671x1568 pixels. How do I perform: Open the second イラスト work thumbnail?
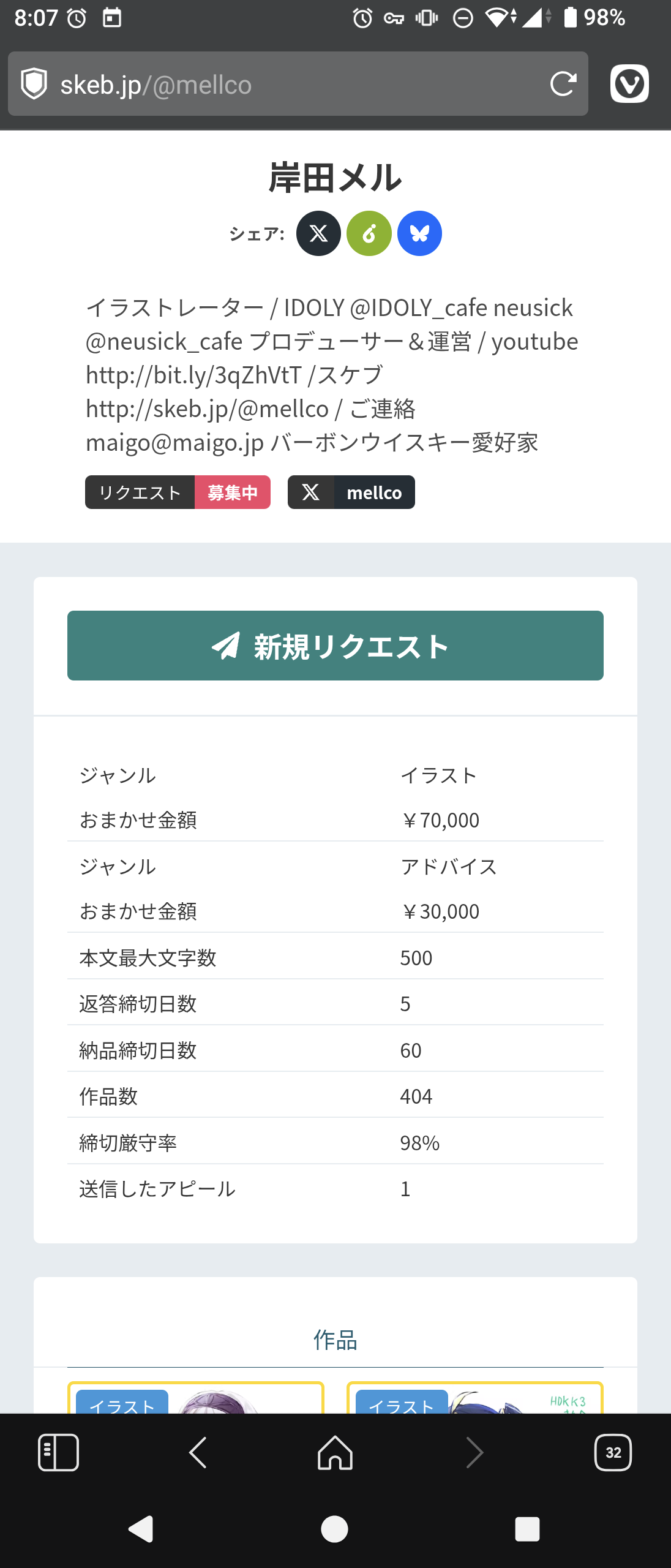475,1399
